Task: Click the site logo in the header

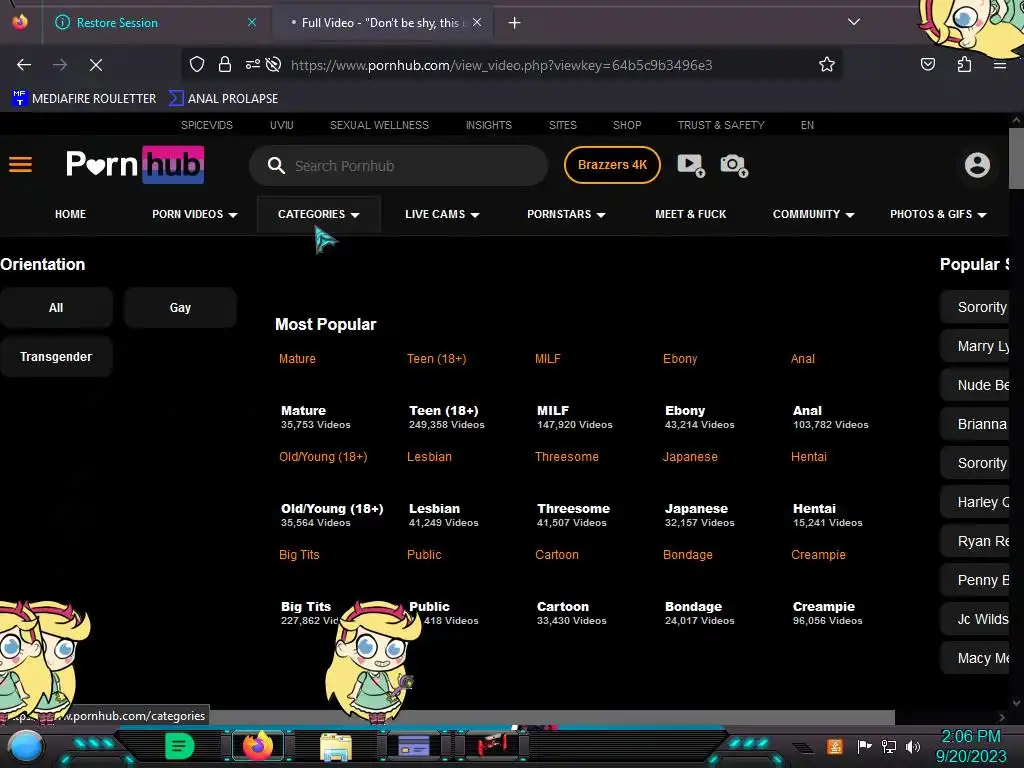Action: tap(135, 165)
